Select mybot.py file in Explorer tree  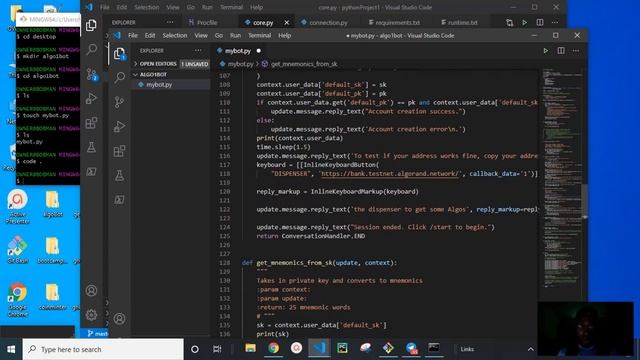(x=159, y=84)
